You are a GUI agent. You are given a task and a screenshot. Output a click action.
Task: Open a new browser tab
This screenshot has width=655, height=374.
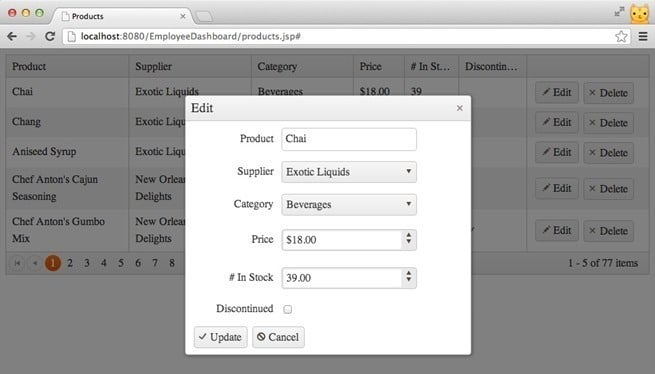click(x=204, y=16)
